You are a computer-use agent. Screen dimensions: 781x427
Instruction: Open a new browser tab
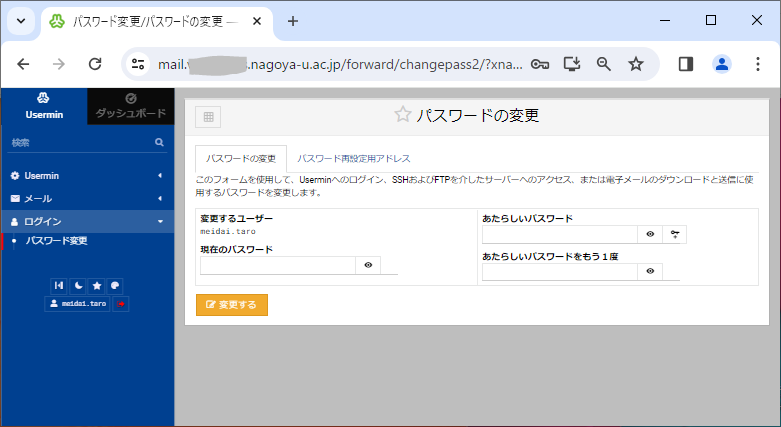(x=293, y=21)
